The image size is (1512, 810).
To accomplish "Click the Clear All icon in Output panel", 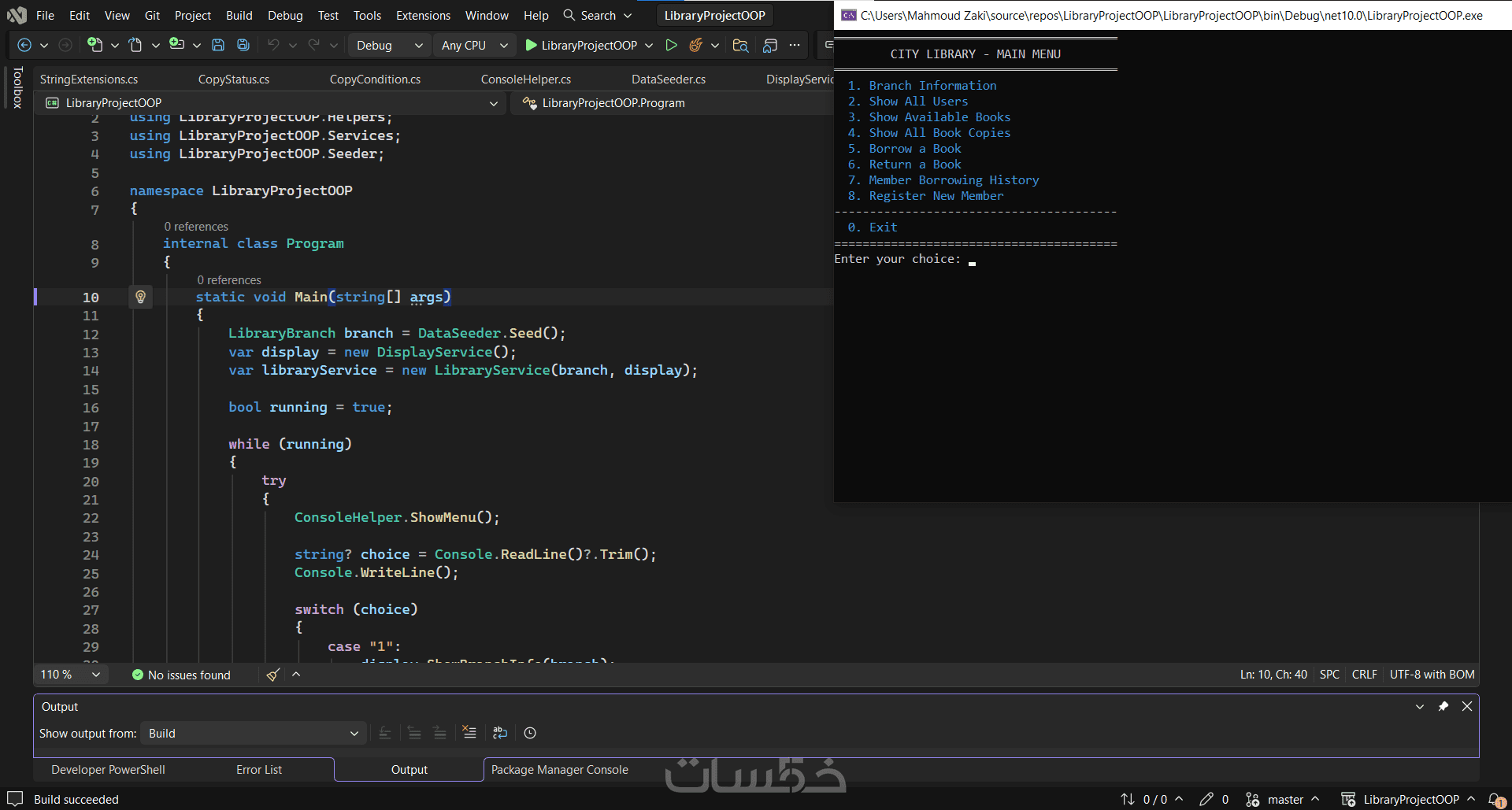I will [x=469, y=733].
